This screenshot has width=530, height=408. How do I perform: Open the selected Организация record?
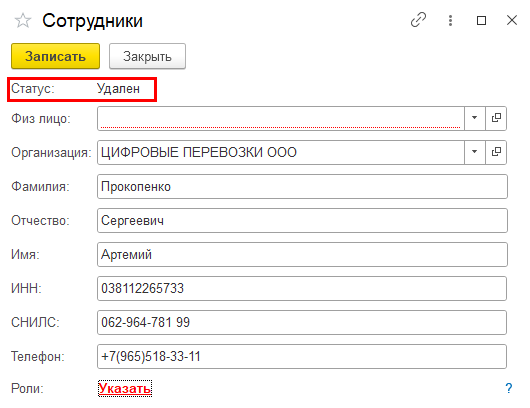496,152
